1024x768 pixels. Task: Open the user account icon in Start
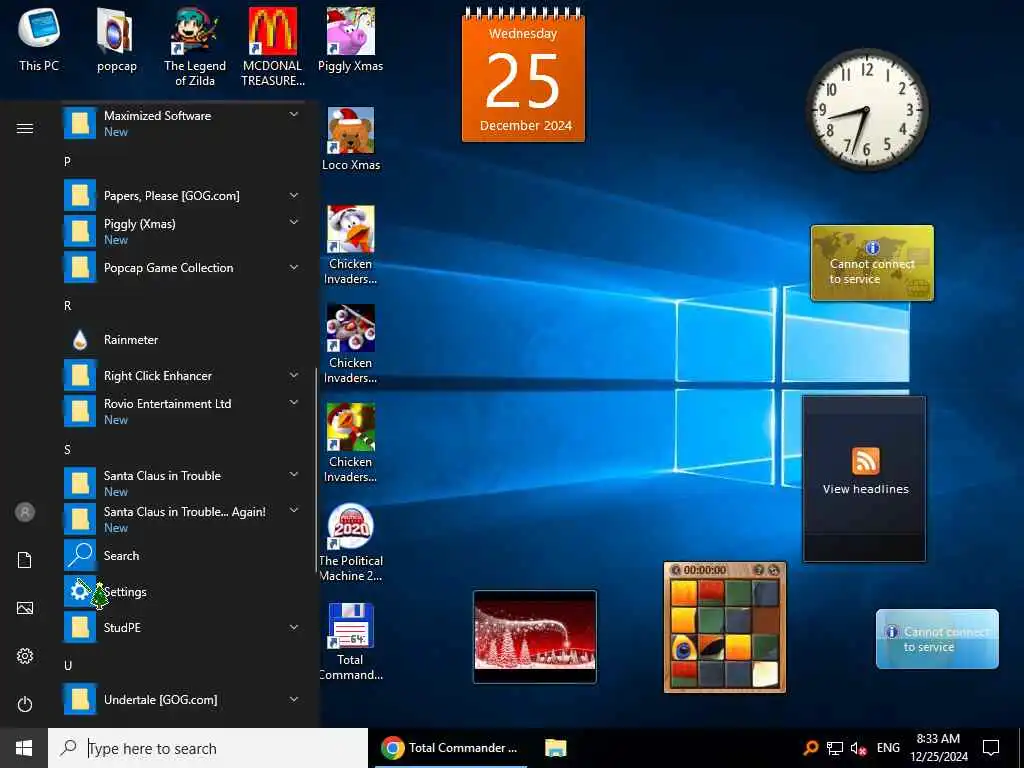coord(25,512)
